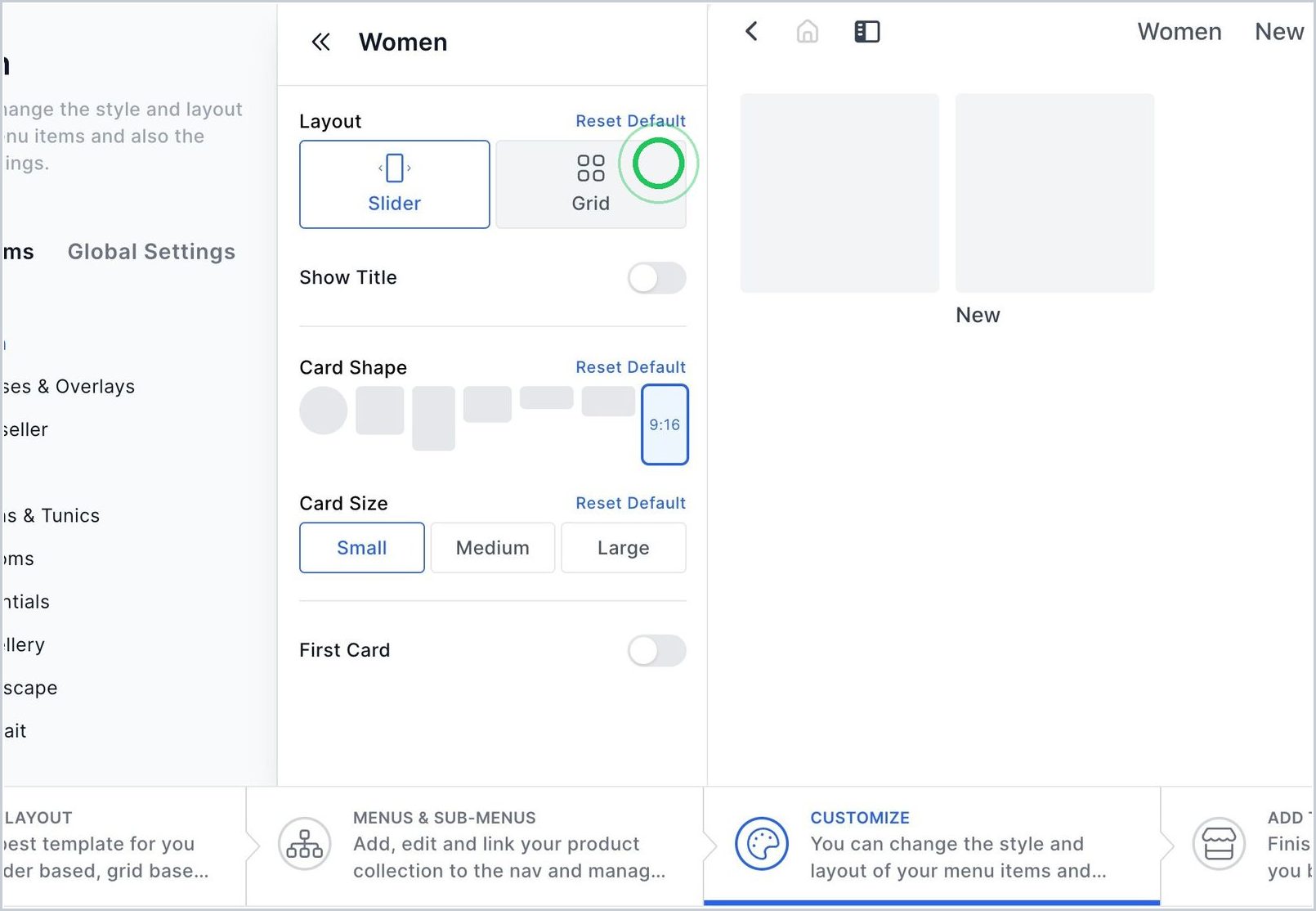1316x911 pixels.
Task: Select the Slider layout option
Action: pyautogui.click(x=395, y=184)
